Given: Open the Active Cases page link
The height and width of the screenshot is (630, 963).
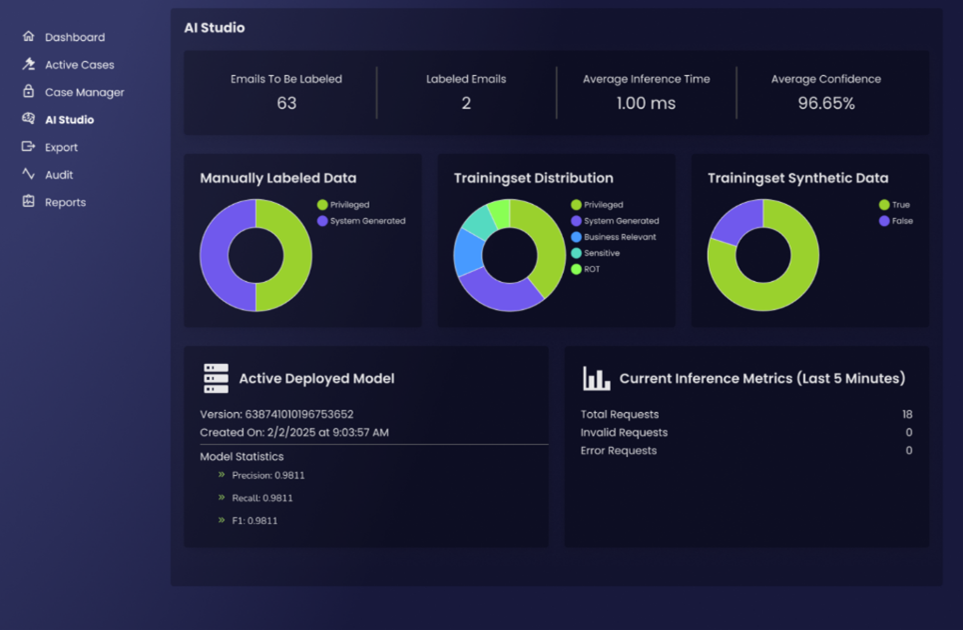Looking at the screenshot, I should (x=82, y=64).
